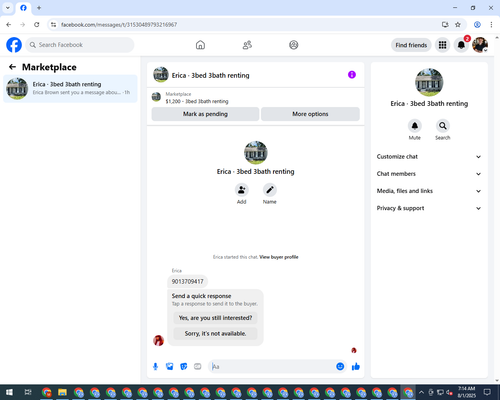Choose a sticker icon
Screen dimensions: 500x400
184,367
